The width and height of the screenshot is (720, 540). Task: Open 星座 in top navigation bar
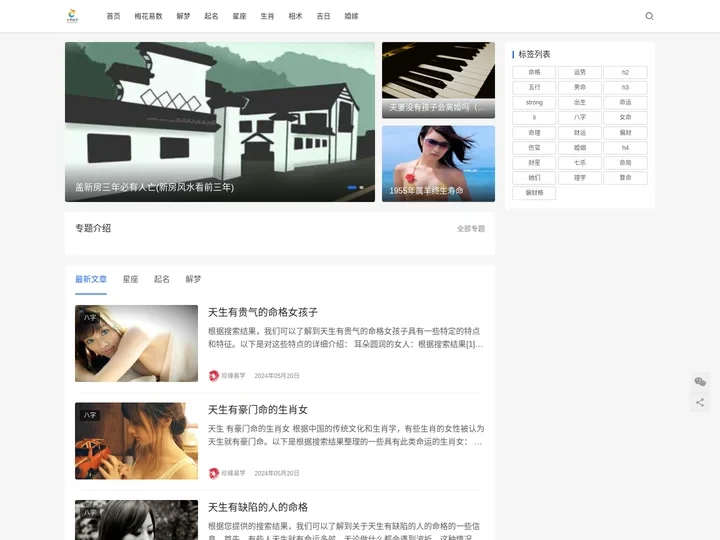click(239, 16)
